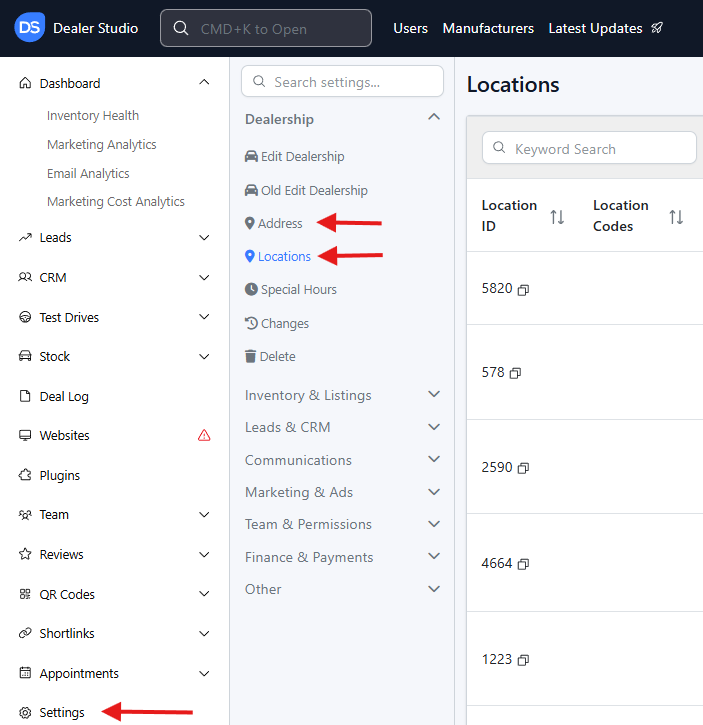Expand the Leads sidebar menu
703x725 pixels.
204,238
